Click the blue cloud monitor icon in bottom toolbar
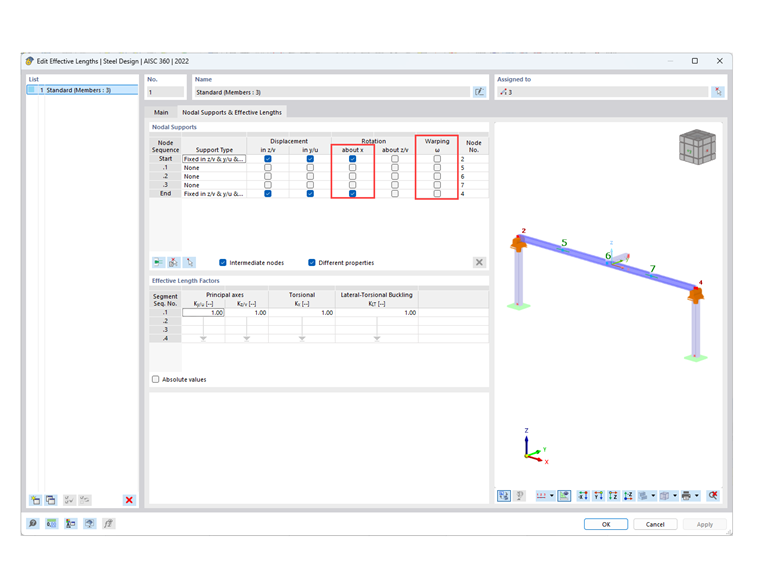Screen dimensions: 760x570 pyautogui.click(x=89, y=523)
